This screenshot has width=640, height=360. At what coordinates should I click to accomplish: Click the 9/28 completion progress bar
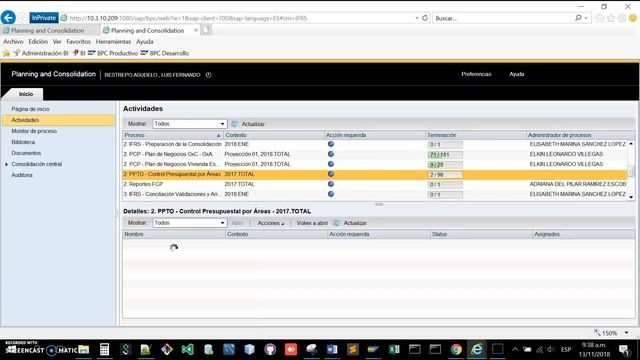point(445,165)
